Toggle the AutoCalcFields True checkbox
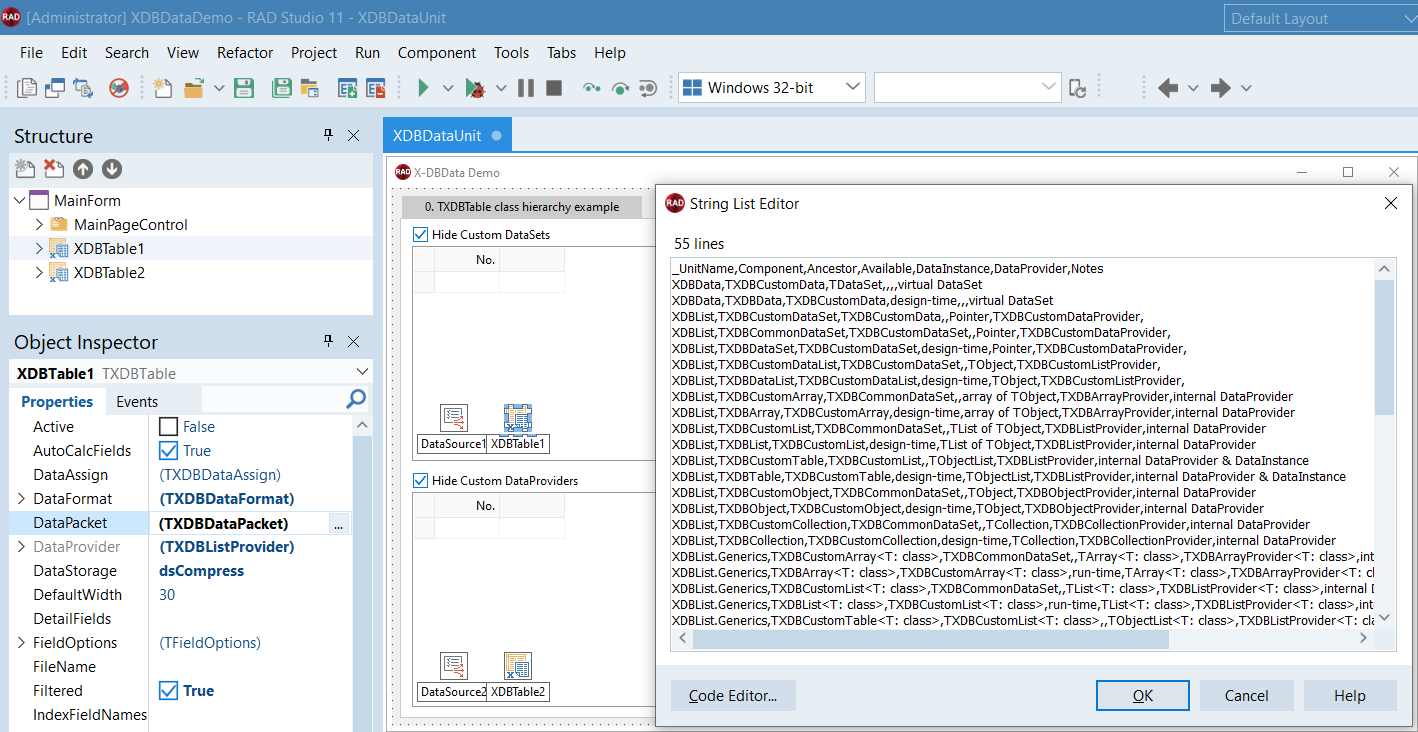The width and height of the screenshot is (1418, 732). click(169, 451)
